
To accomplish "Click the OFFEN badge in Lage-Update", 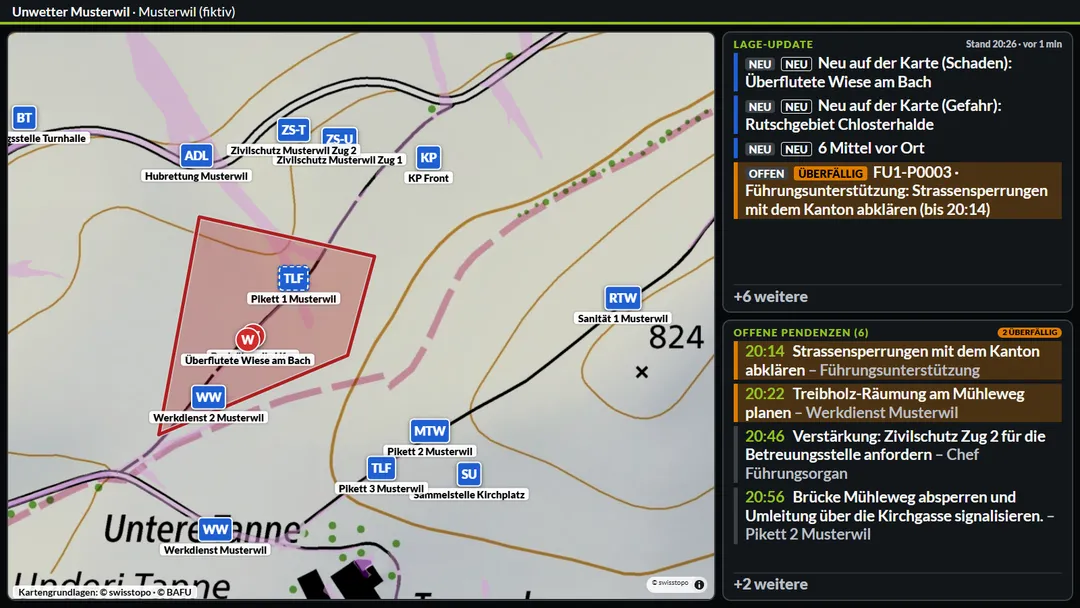I will 766,174.
